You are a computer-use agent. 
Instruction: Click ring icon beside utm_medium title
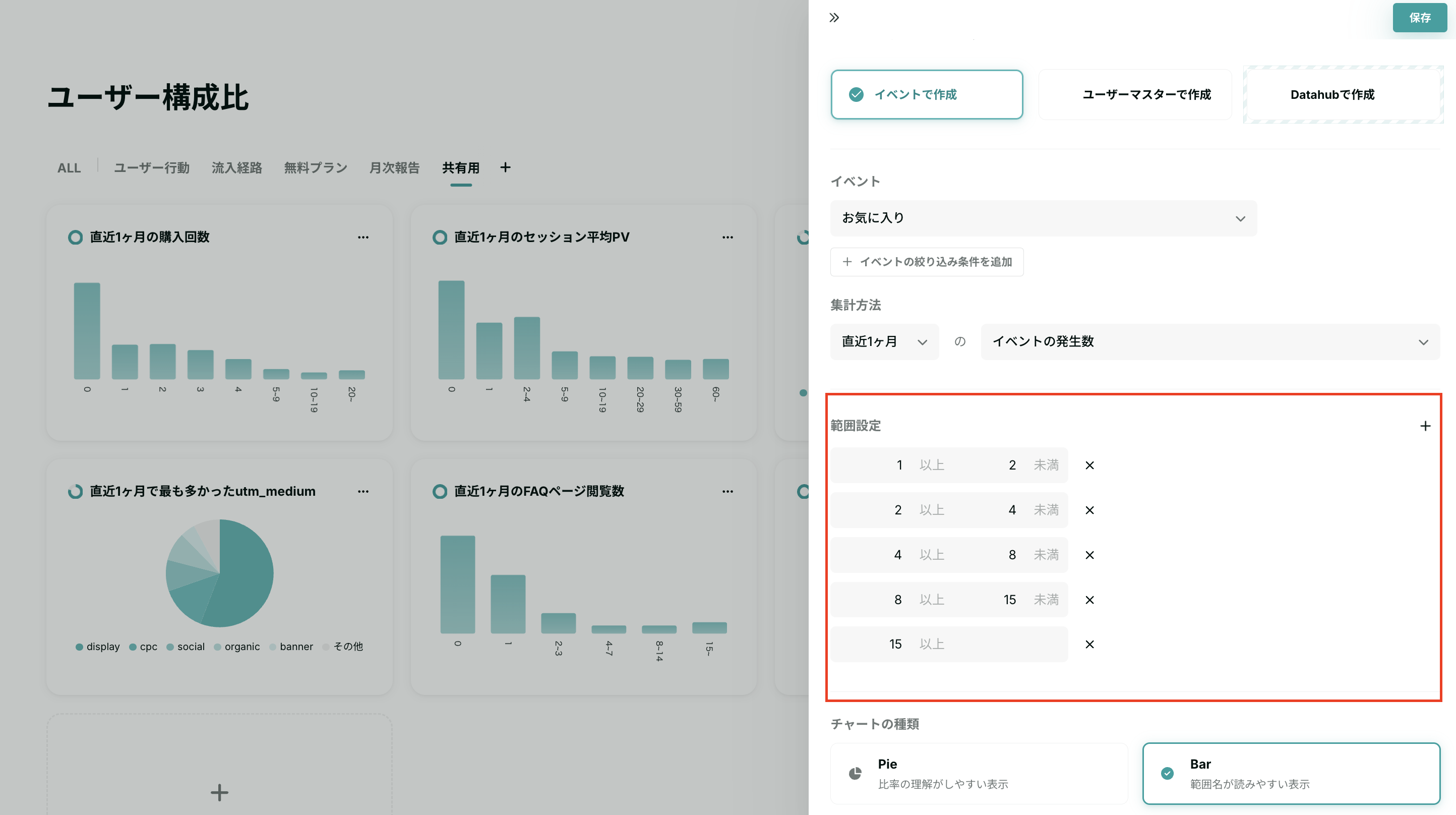(75, 492)
